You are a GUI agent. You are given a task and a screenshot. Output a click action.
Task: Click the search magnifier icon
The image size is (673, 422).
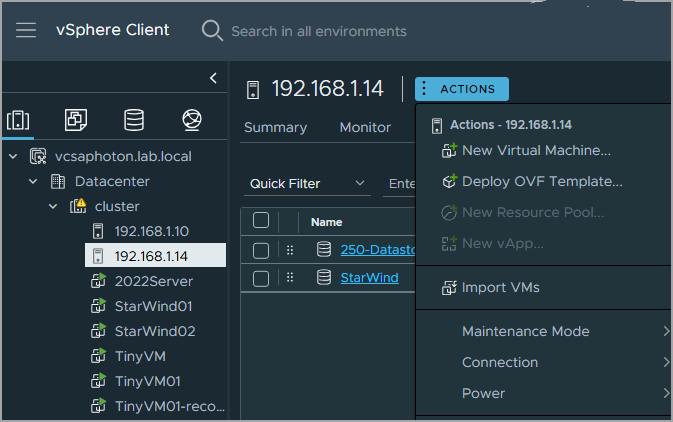(x=212, y=30)
